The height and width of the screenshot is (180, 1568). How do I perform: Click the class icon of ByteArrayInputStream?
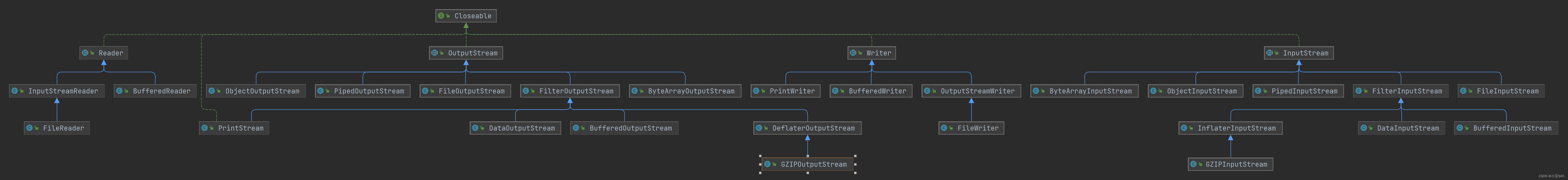point(1035,91)
